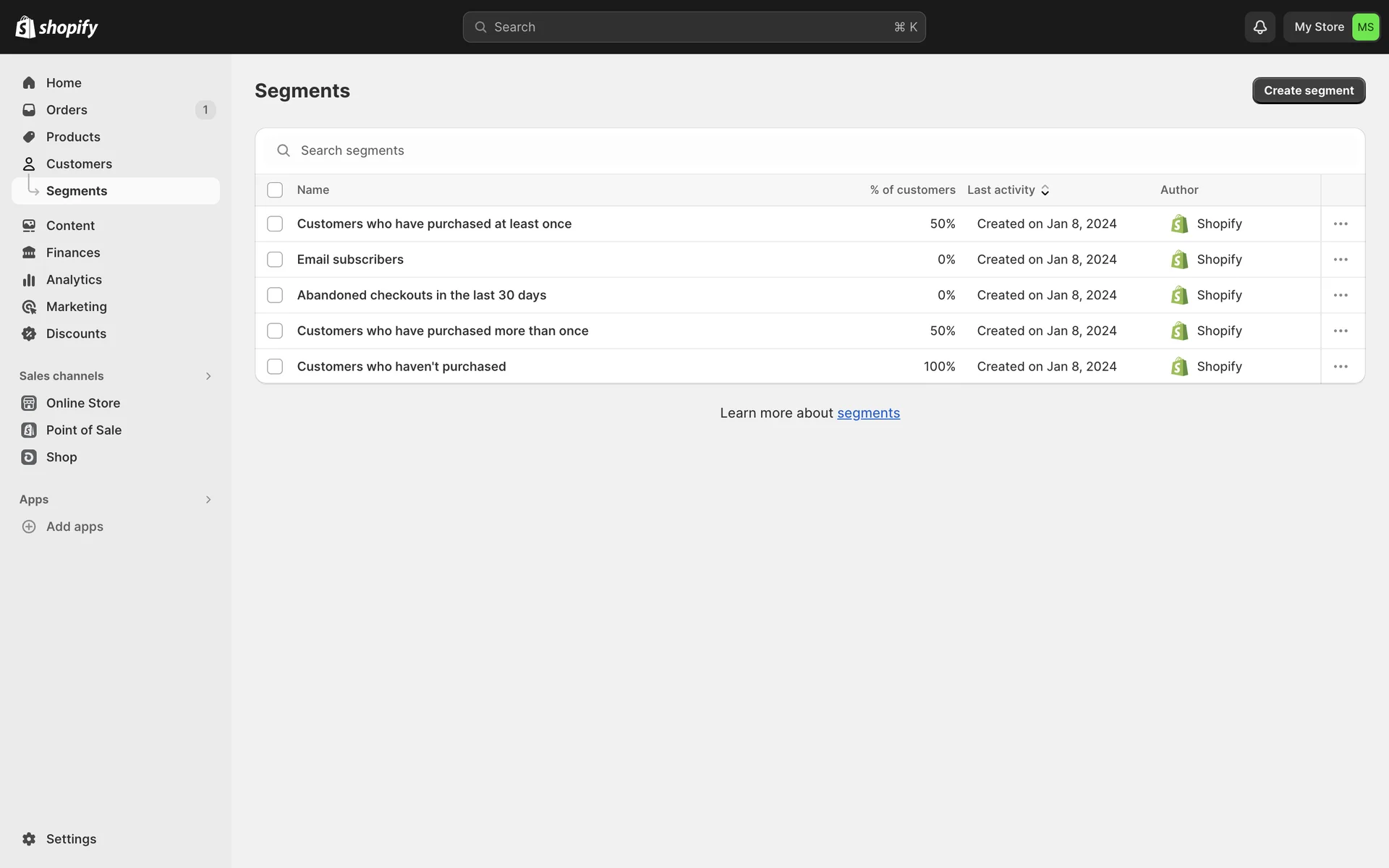This screenshot has width=1389, height=868.
Task: Click the Create segment button
Action: click(x=1308, y=90)
